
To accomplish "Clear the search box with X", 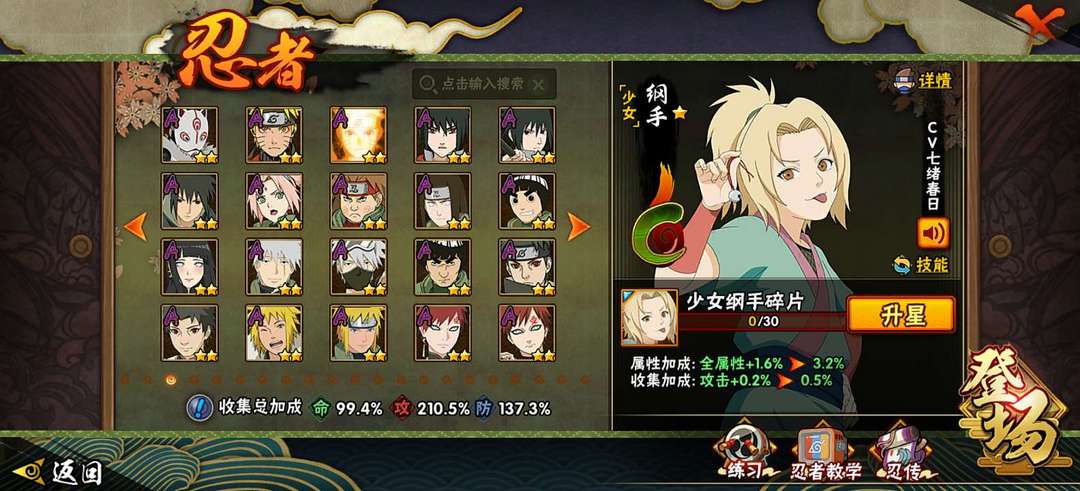I will coord(539,85).
